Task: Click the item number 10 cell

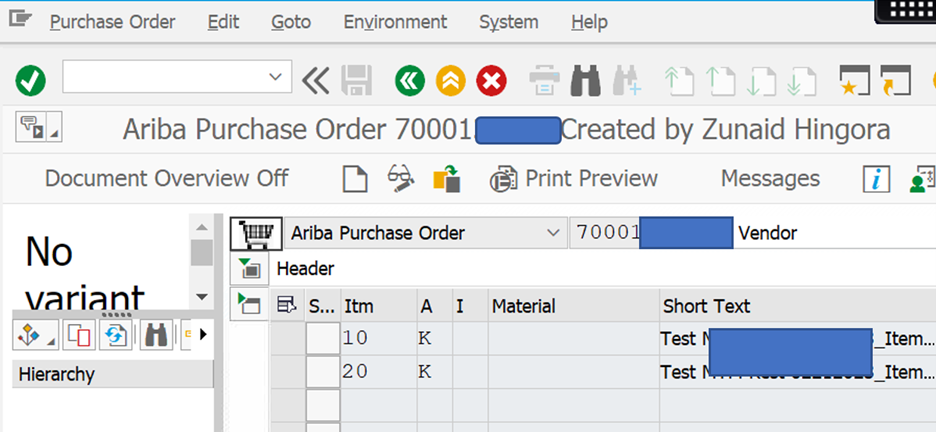Action: point(378,339)
